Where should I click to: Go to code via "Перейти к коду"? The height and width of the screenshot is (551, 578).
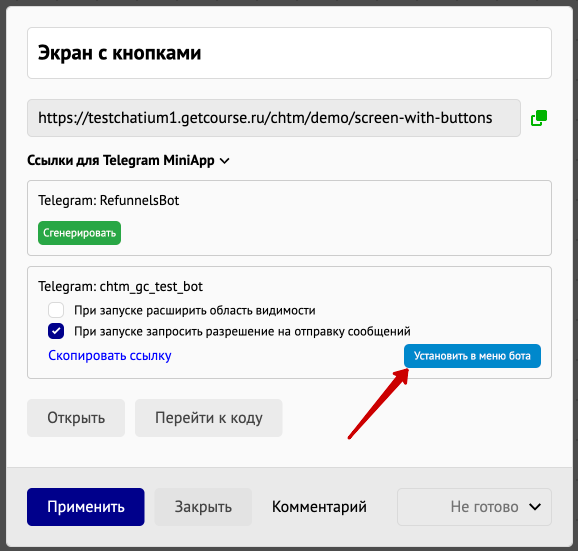pos(209,418)
